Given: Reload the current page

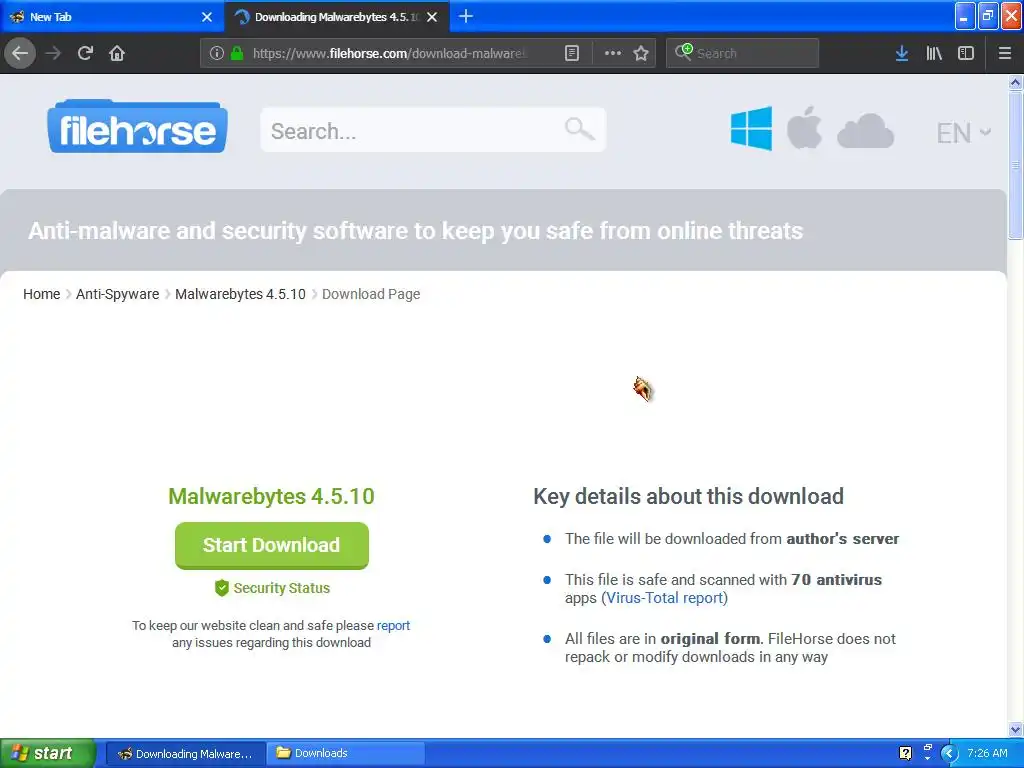Looking at the screenshot, I should (85, 53).
